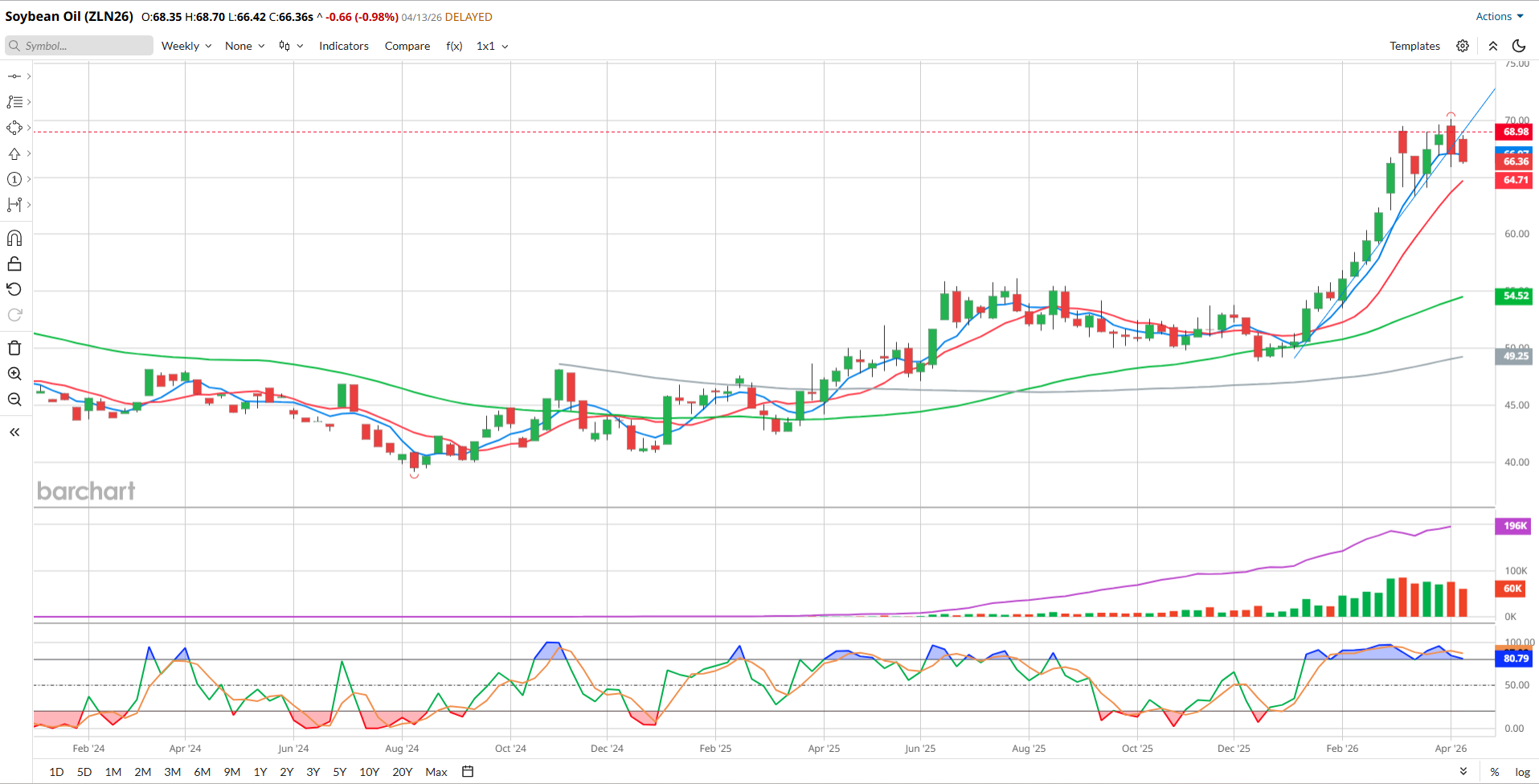Toggle logarithmic scale with log button
Viewport: 1539px width, 784px height.
tap(1522, 772)
